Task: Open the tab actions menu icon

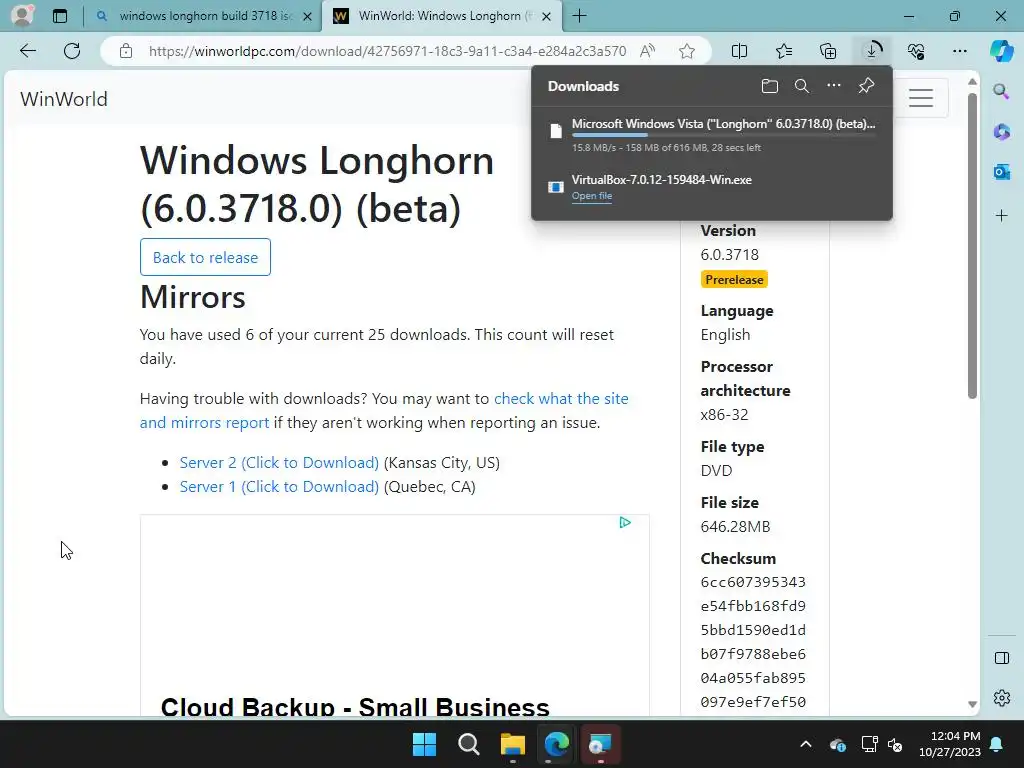Action: (59, 16)
